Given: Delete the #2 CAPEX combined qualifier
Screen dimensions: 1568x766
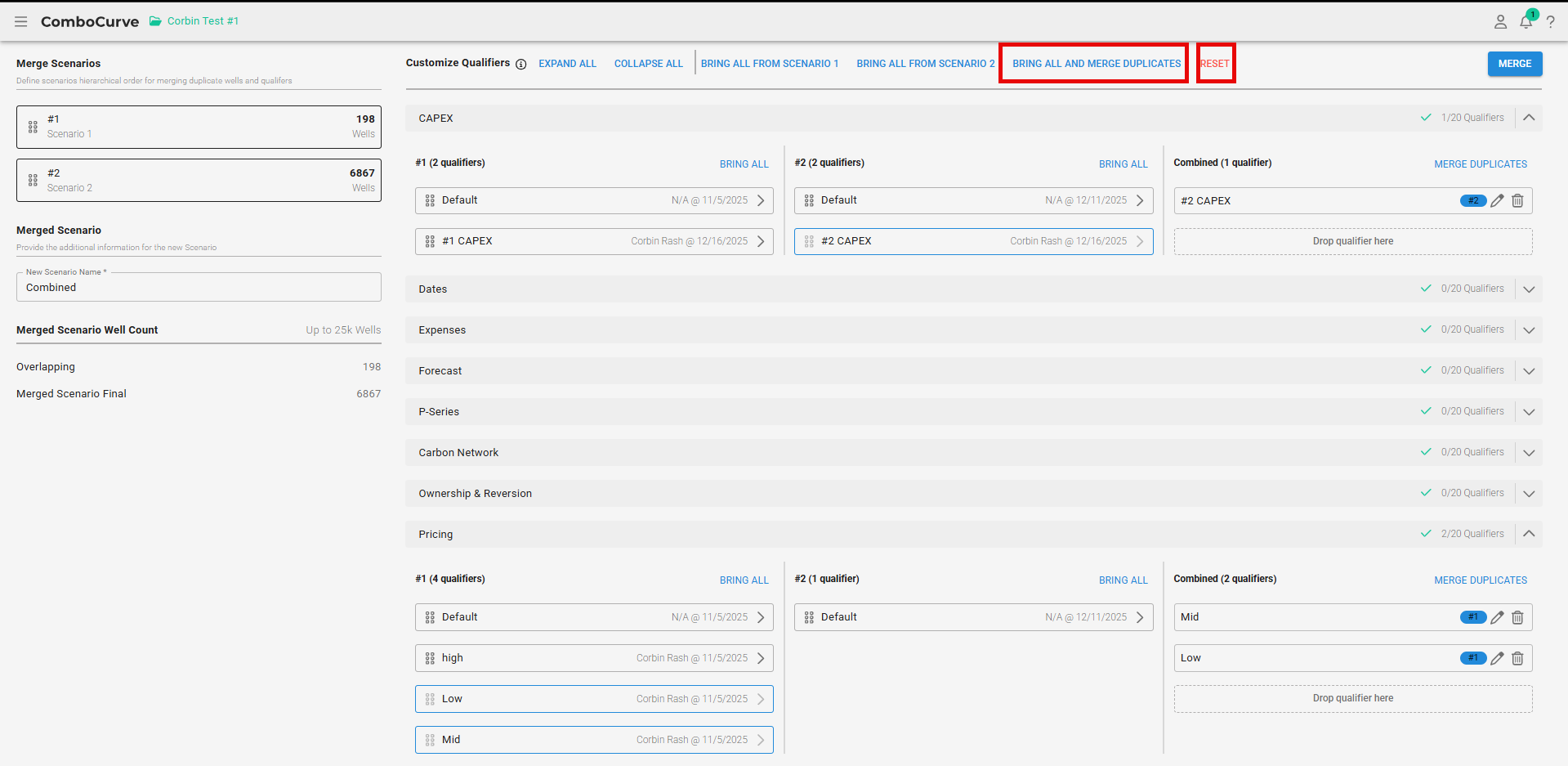Looking at the screenshot, I should (x=1517, y=201).
